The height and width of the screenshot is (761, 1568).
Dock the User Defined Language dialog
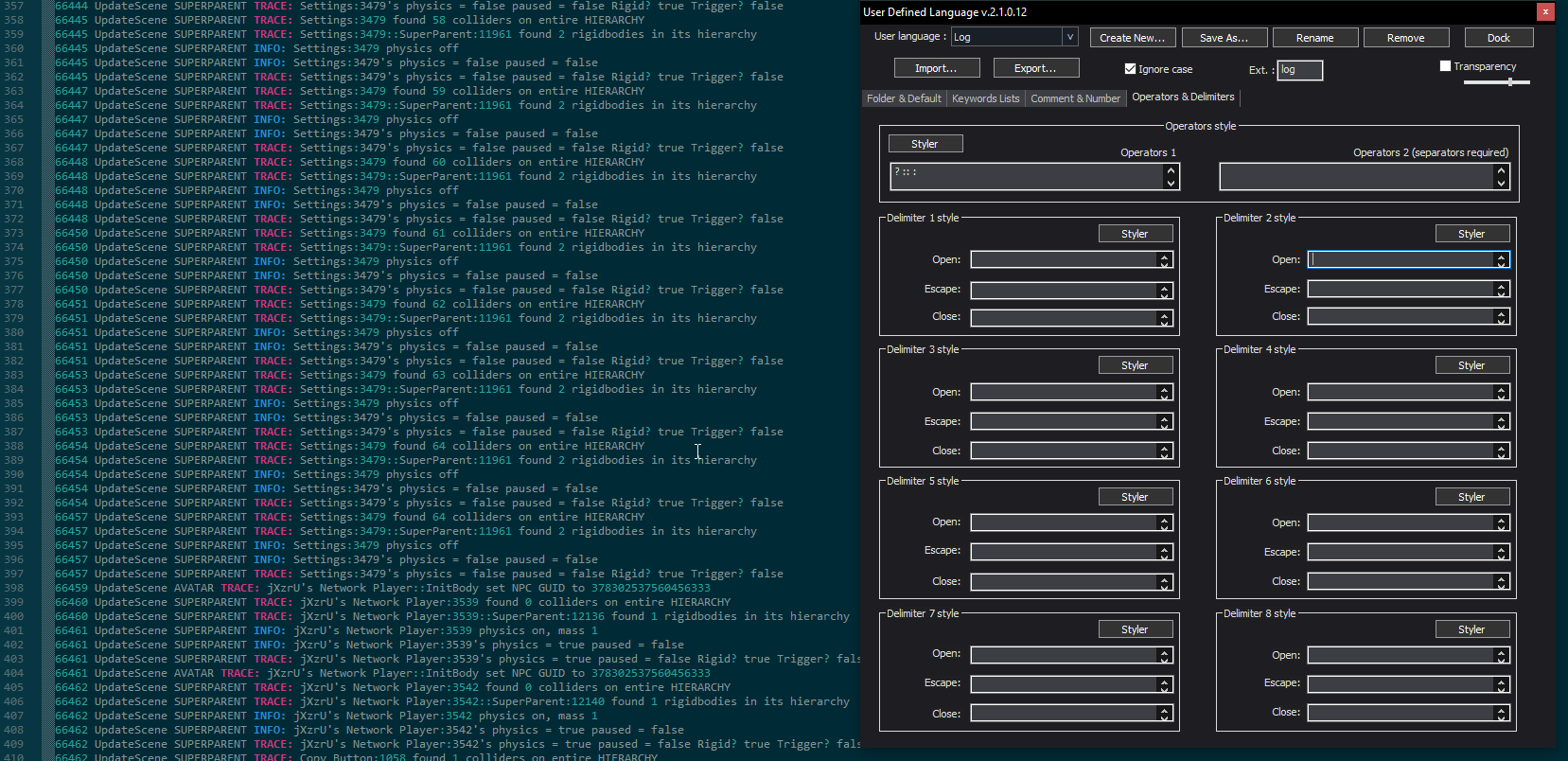[1498, 38]
